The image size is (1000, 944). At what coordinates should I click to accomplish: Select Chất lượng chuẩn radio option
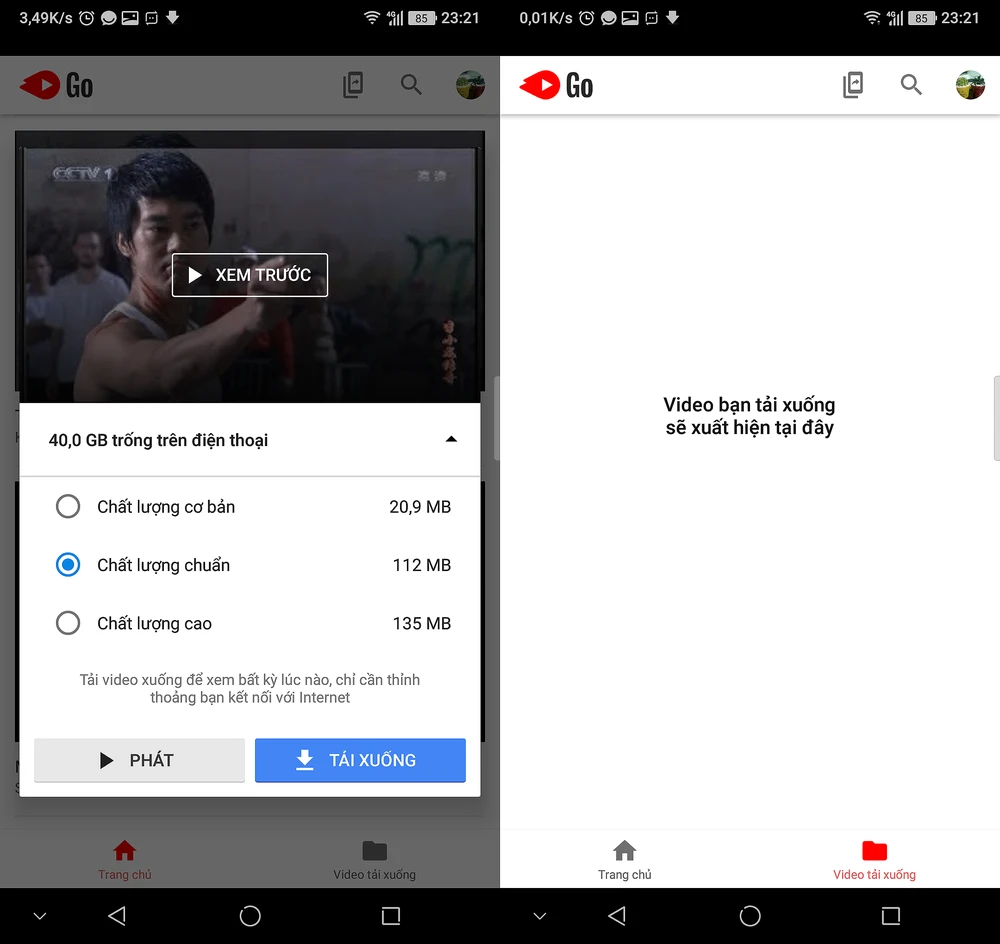coord(68,565)
